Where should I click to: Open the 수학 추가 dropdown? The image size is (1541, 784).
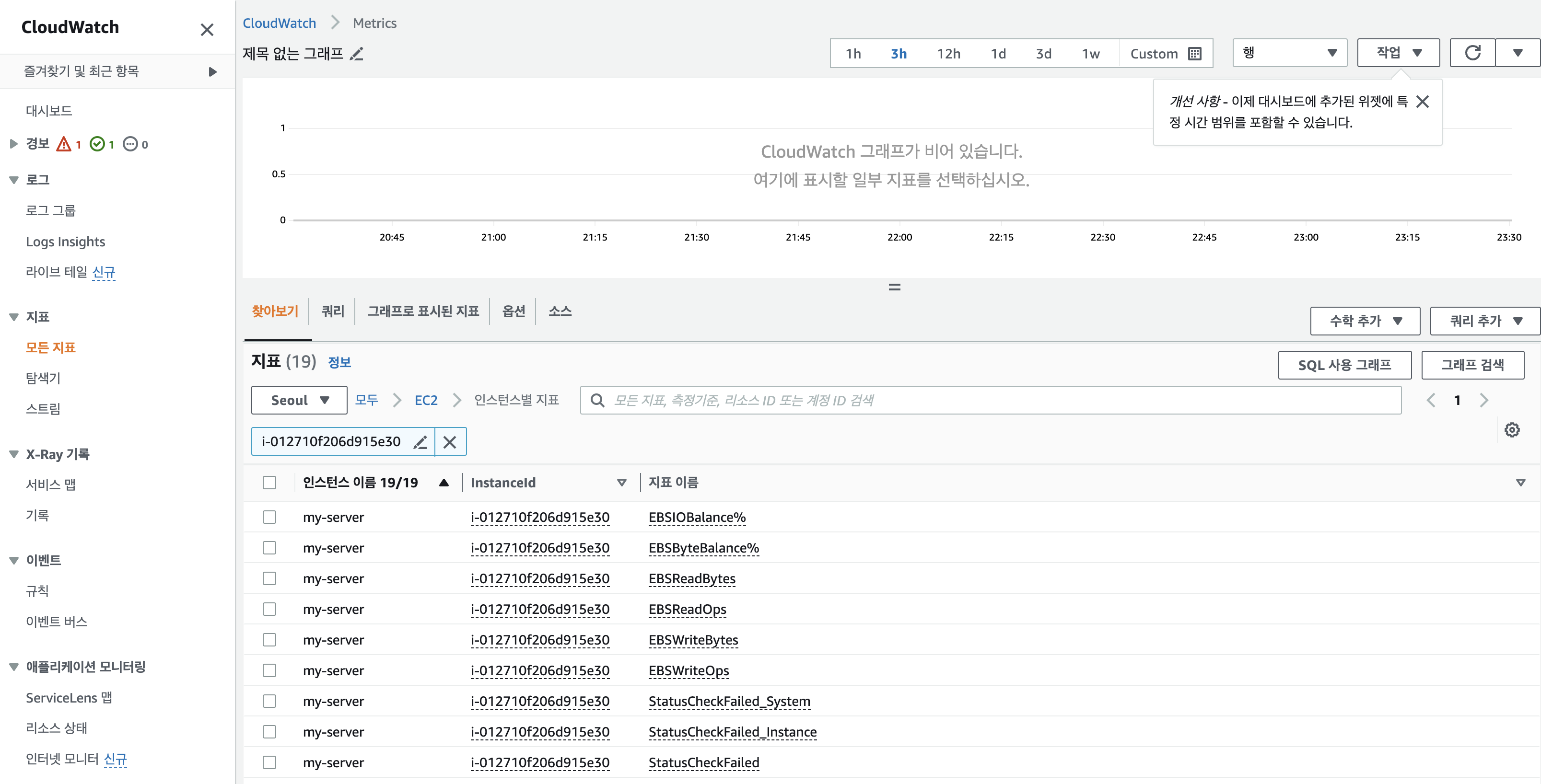click(x=1365, y=321)
